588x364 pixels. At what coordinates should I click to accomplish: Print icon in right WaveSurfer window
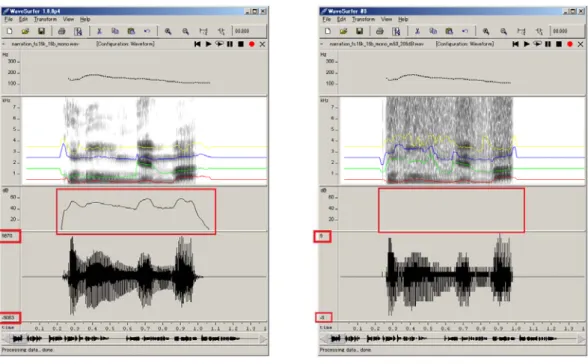(380, 31)
